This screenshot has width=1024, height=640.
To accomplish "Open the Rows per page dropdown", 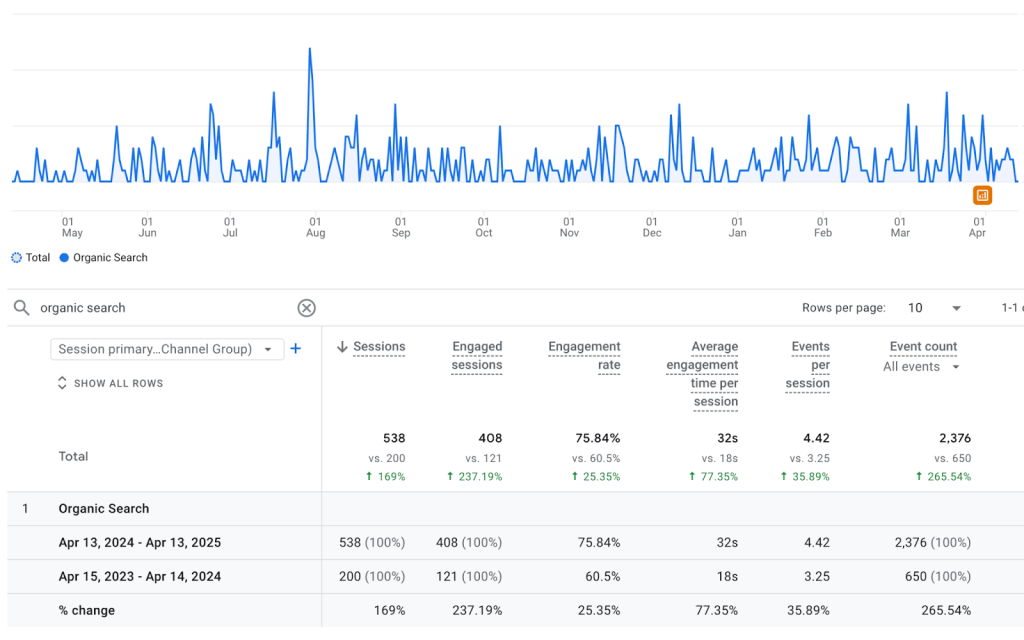I will pyautogui.click(x=934, y=308).
